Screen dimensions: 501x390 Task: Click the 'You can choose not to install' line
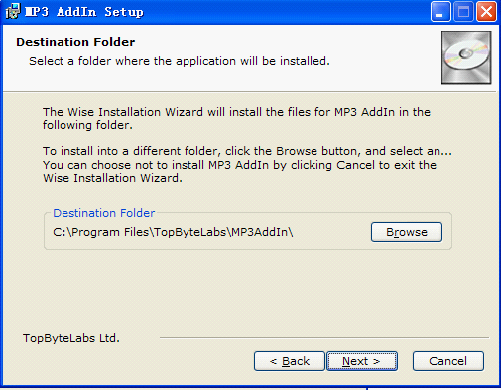point(240,165)
